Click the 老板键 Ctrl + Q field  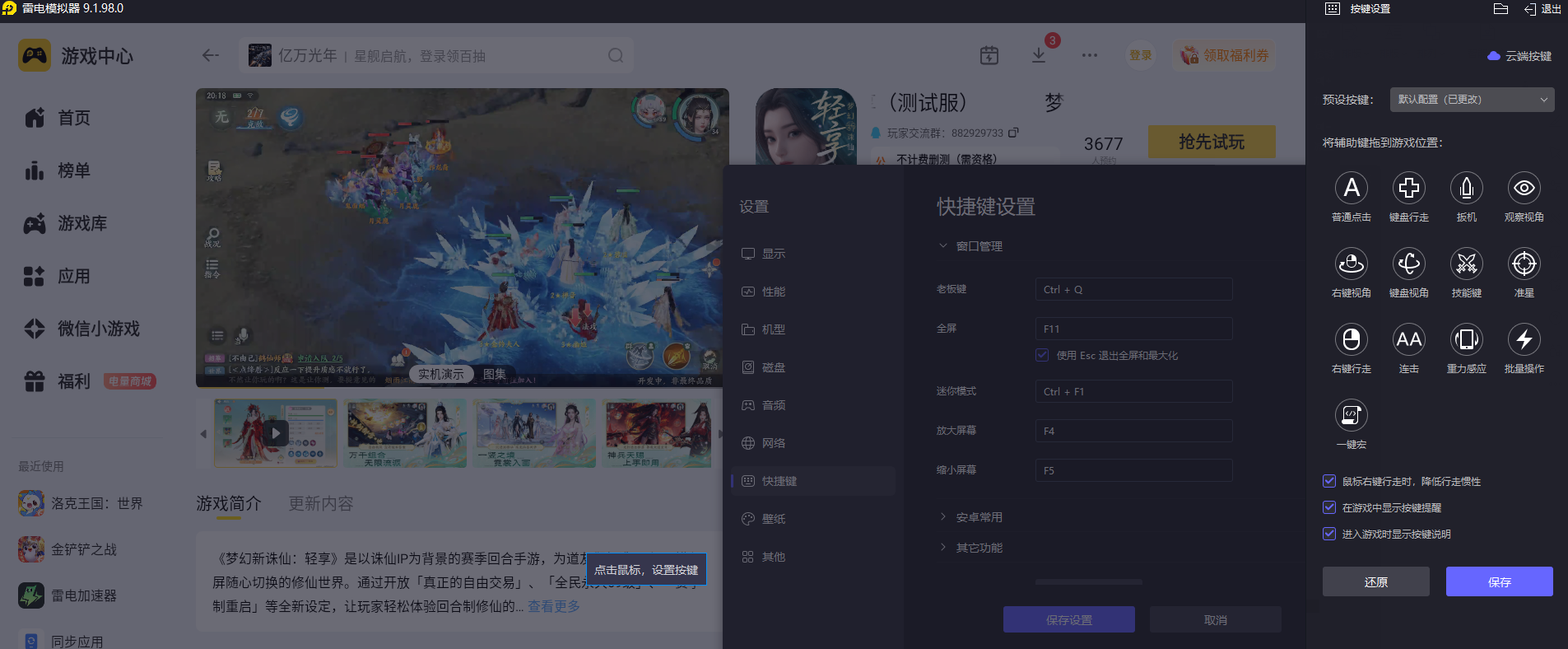click(1133, 289)
